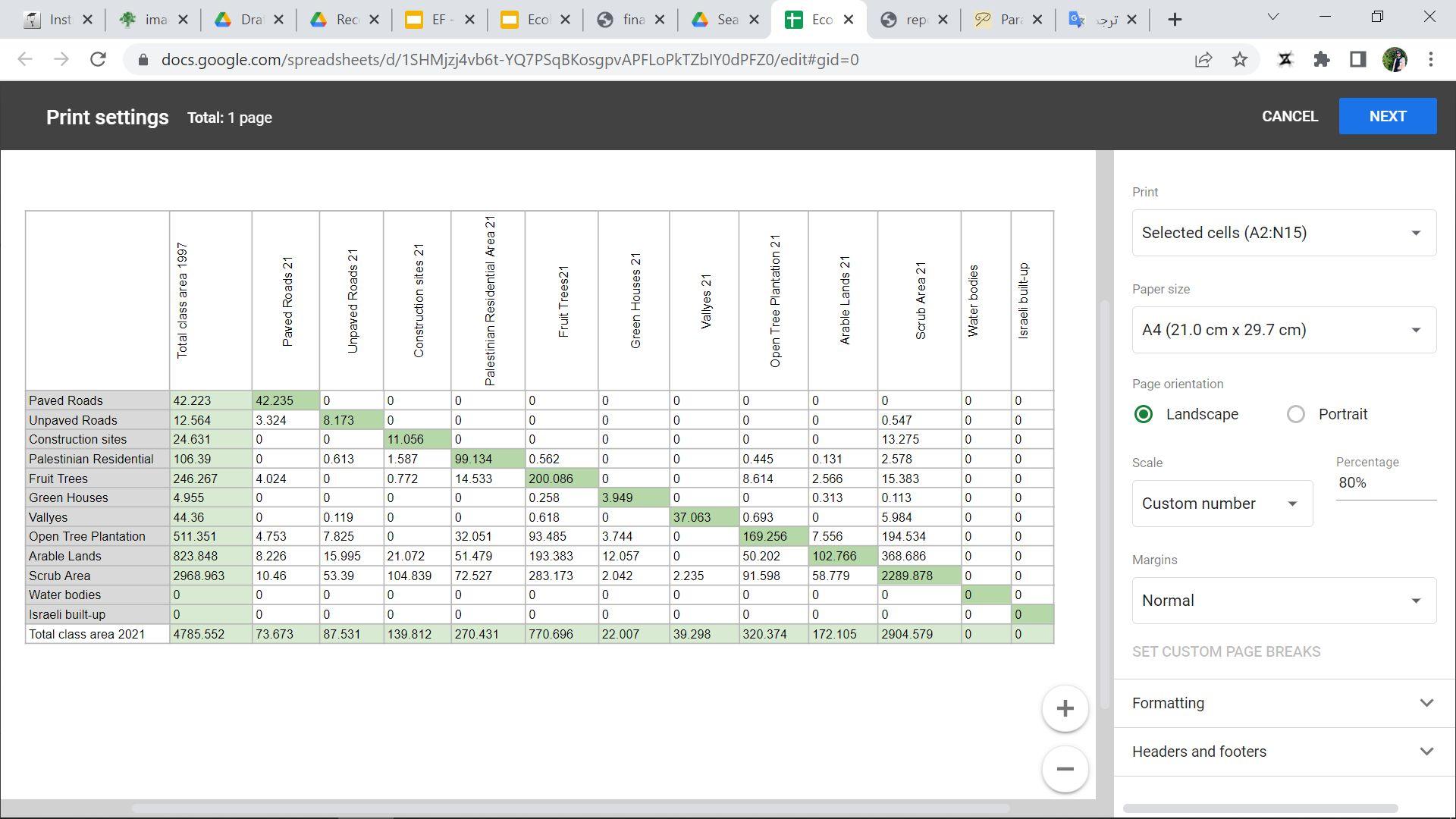Expand Headers and footers section
The image size is (1456, 819).
click(x=1284, y=752)
